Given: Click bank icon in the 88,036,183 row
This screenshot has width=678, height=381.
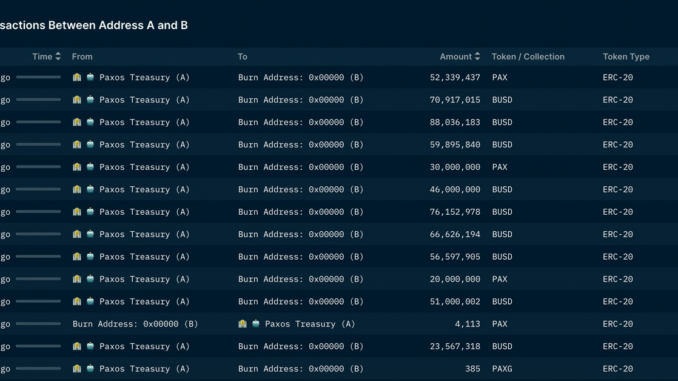Looking at the screenshot, I should coord(77,122).
